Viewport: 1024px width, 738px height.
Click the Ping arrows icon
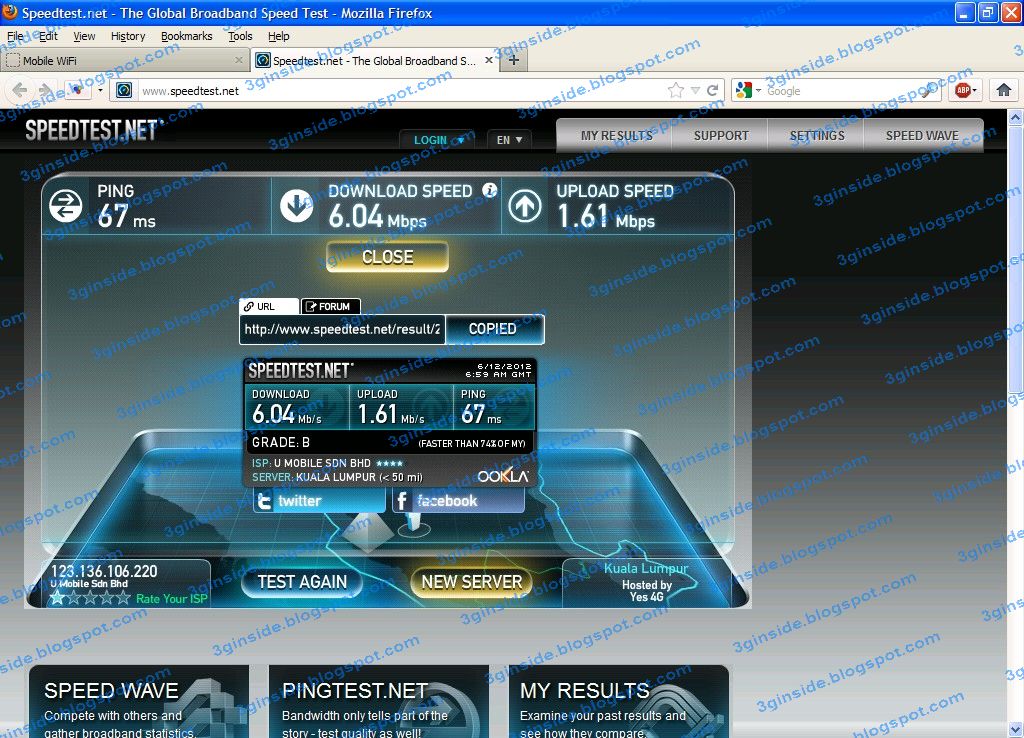[x=66, y=206]
